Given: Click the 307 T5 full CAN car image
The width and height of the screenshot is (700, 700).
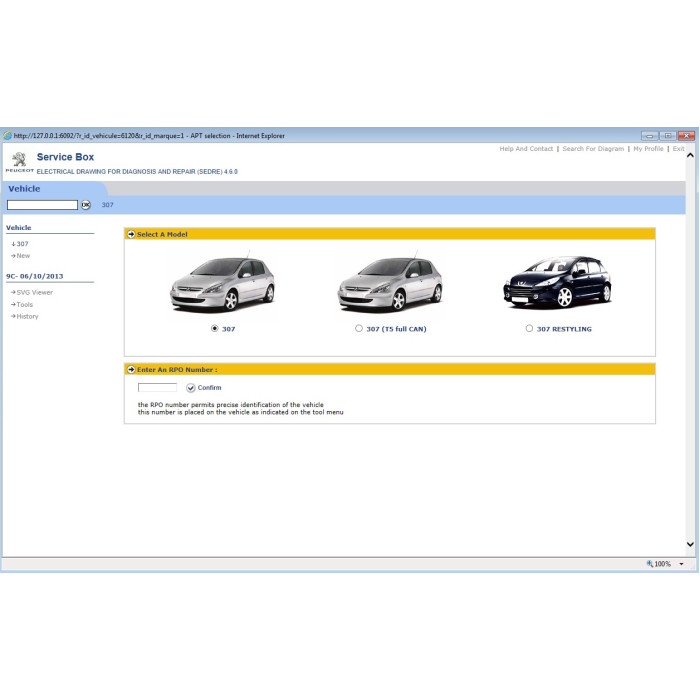Looking at the screenshot, I should (x=390, y=283).
